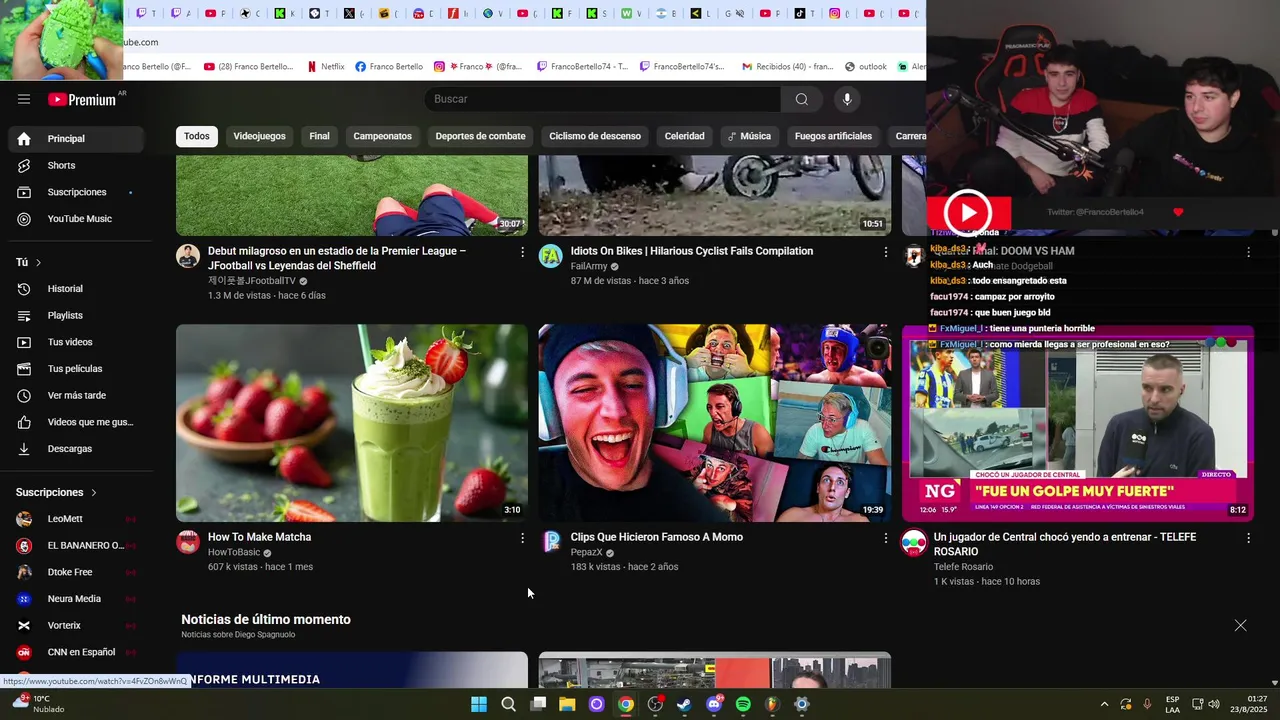This screenshot has width=1280, height=720.
Task: Open Tus videos in sidebar
Action: click(76, 342)
